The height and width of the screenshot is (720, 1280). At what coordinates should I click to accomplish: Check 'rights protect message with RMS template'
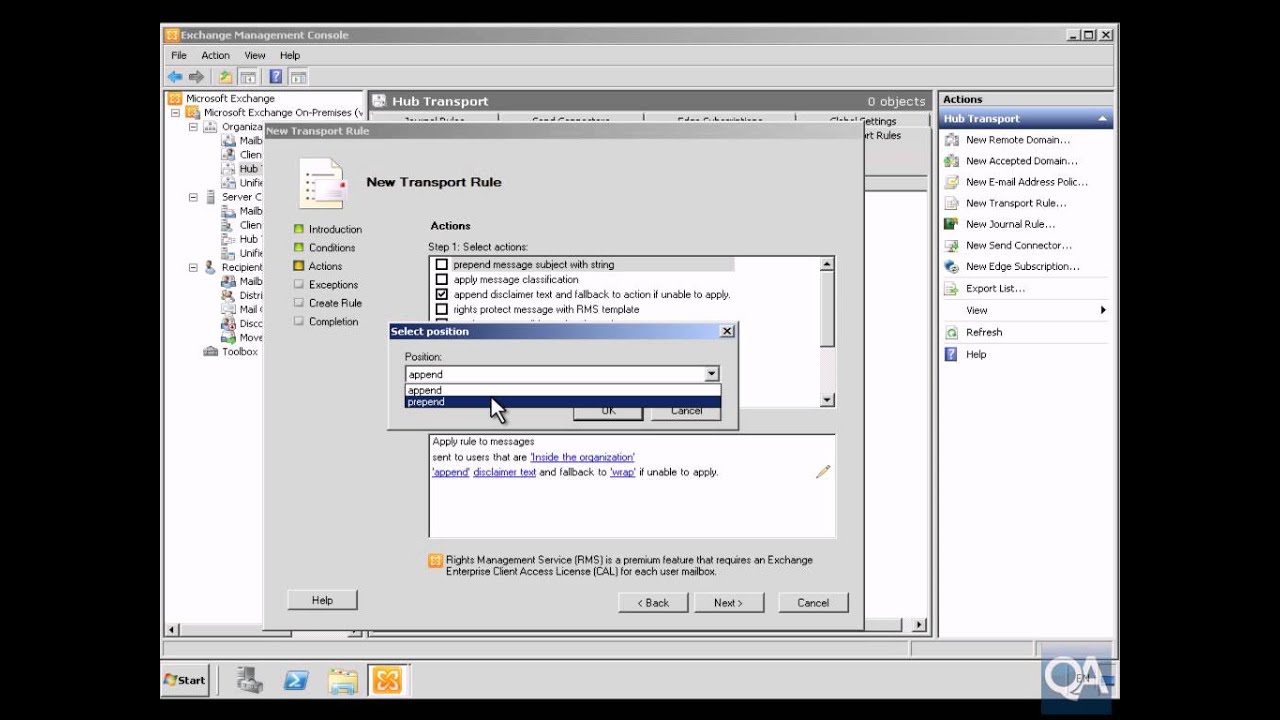(442, 310)
